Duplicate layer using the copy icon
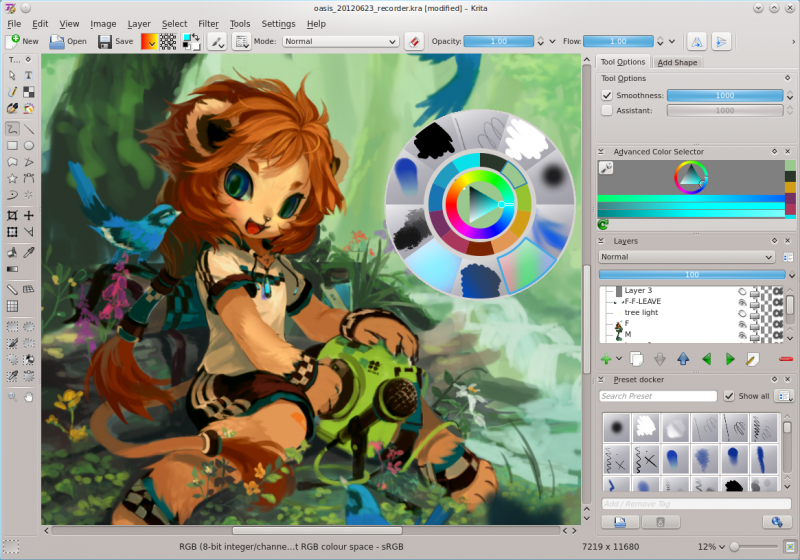This screenshot has width=800, height=560. pyautogui.click(x=637, y=359)
